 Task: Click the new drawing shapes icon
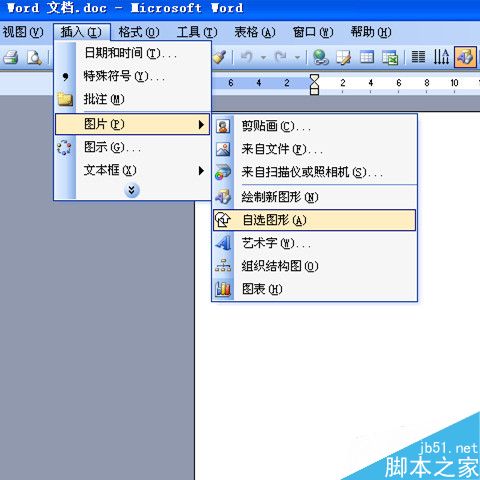click(x=223, y=197)
